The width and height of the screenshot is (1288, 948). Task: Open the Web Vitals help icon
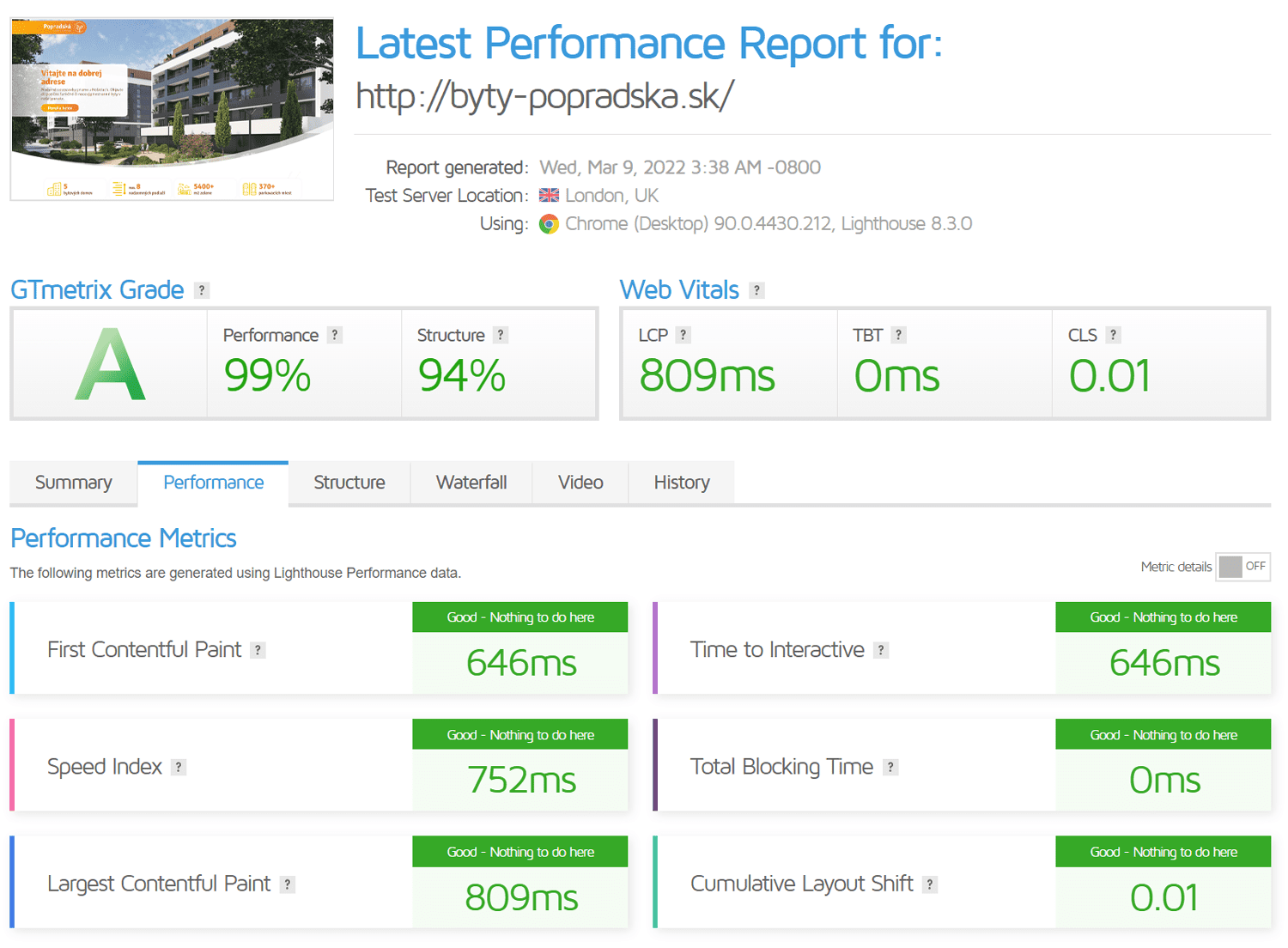[756, 290]
